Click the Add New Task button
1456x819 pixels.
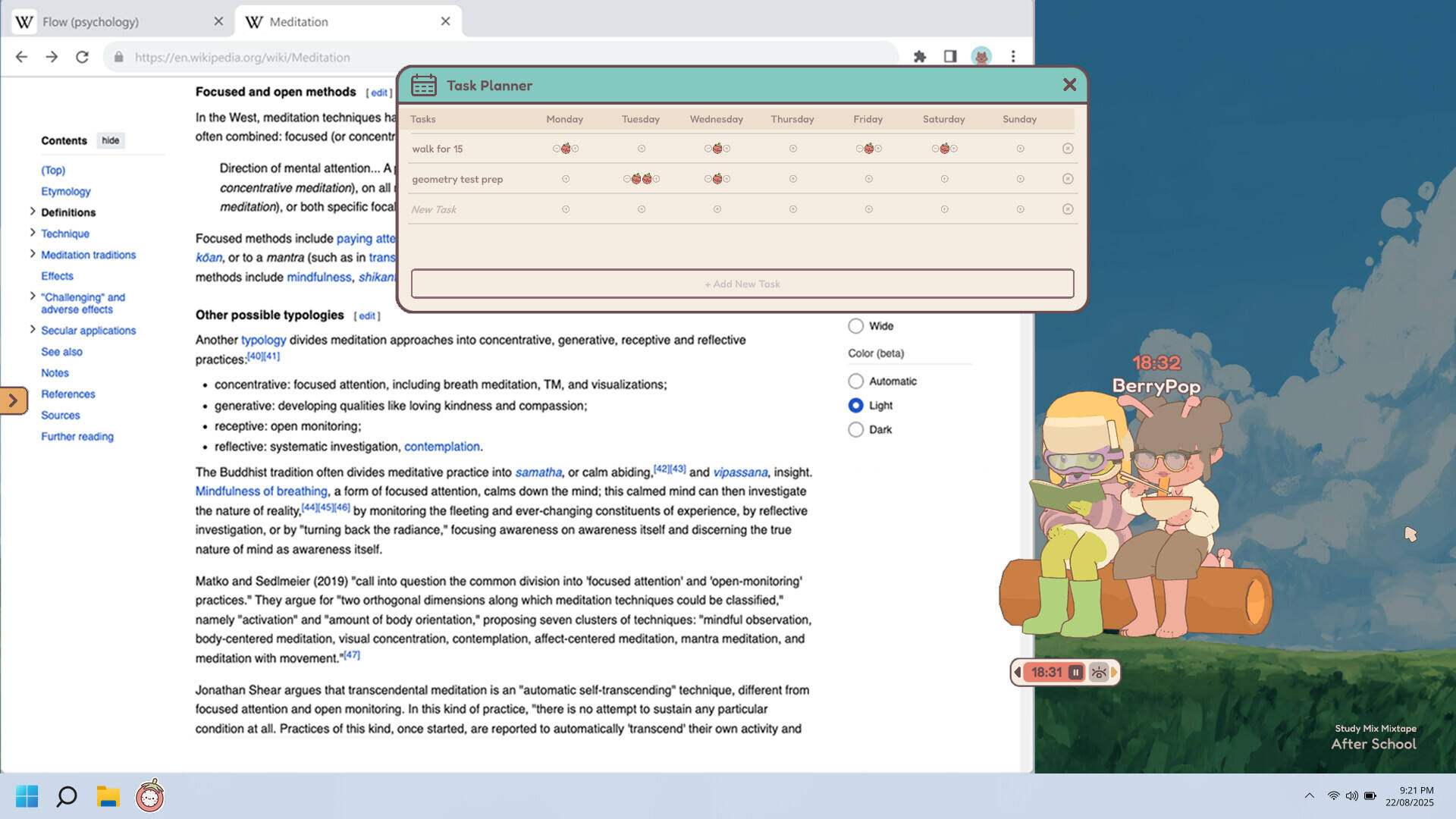pyautogui.click(x=742, y=284)
